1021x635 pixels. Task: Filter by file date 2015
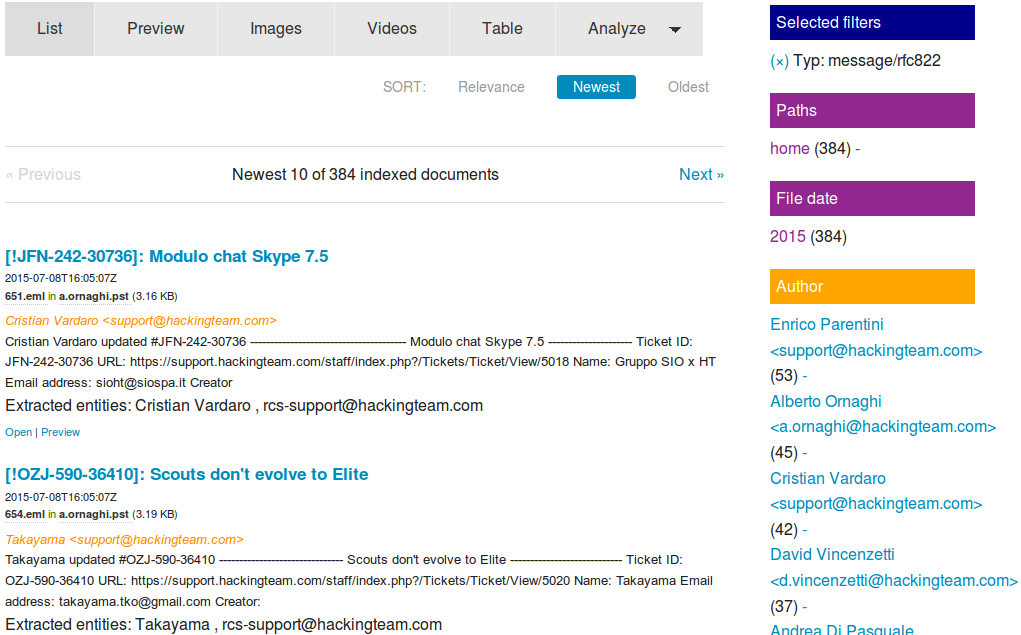787,236
